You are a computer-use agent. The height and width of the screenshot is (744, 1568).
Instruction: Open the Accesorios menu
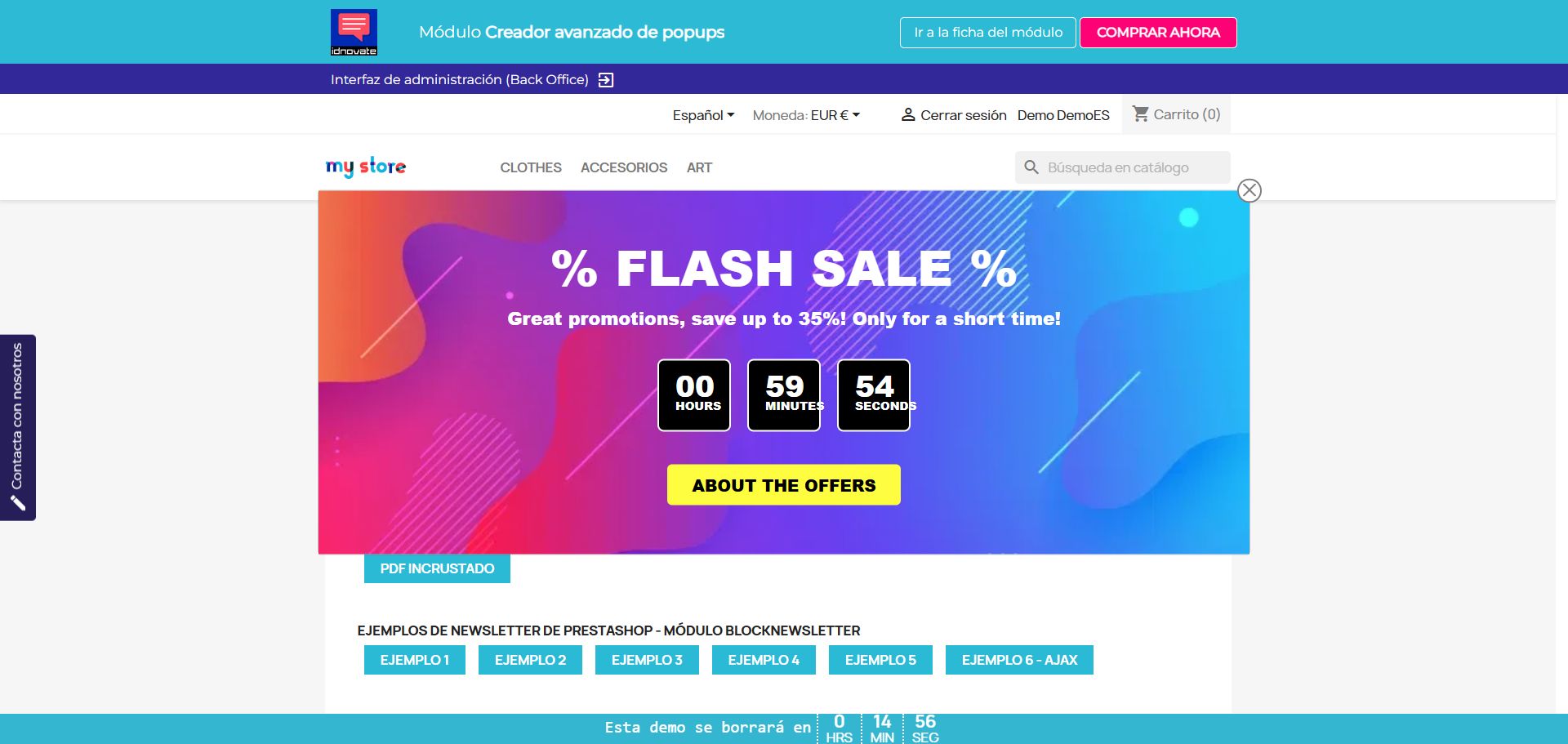coord(624,167)
